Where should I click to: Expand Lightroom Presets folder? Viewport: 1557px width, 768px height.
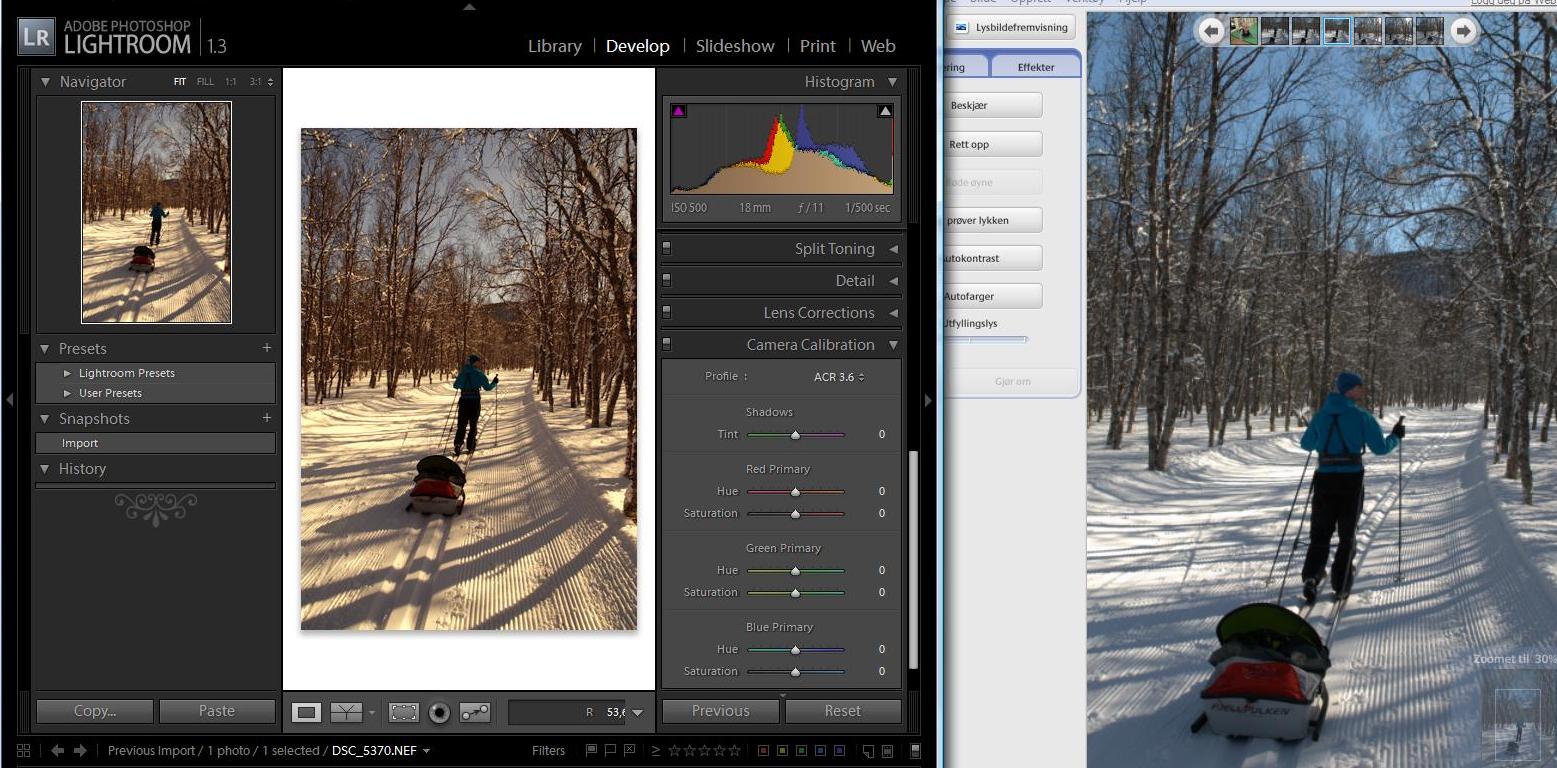point(68,373)
